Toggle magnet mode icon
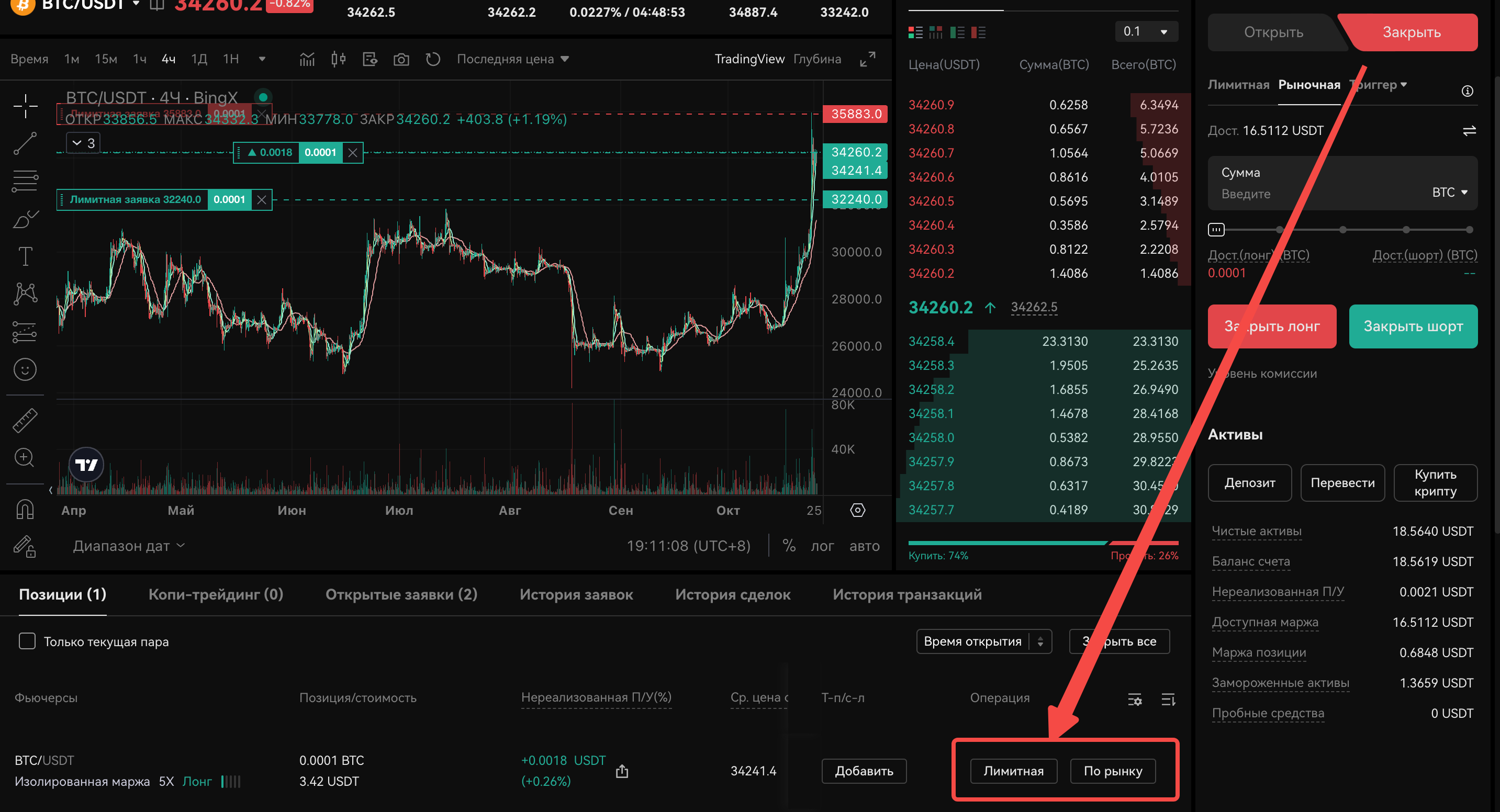 (25, 509)
